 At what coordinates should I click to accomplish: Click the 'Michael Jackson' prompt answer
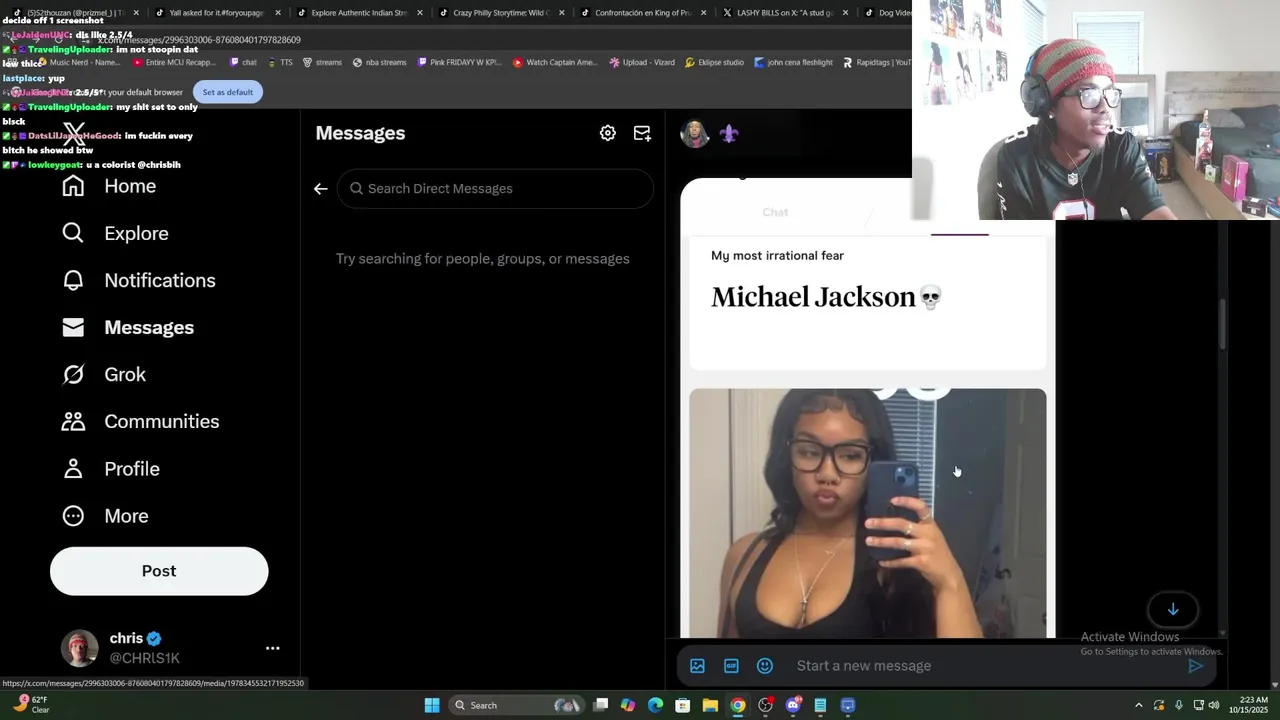(x=826, y=297)
